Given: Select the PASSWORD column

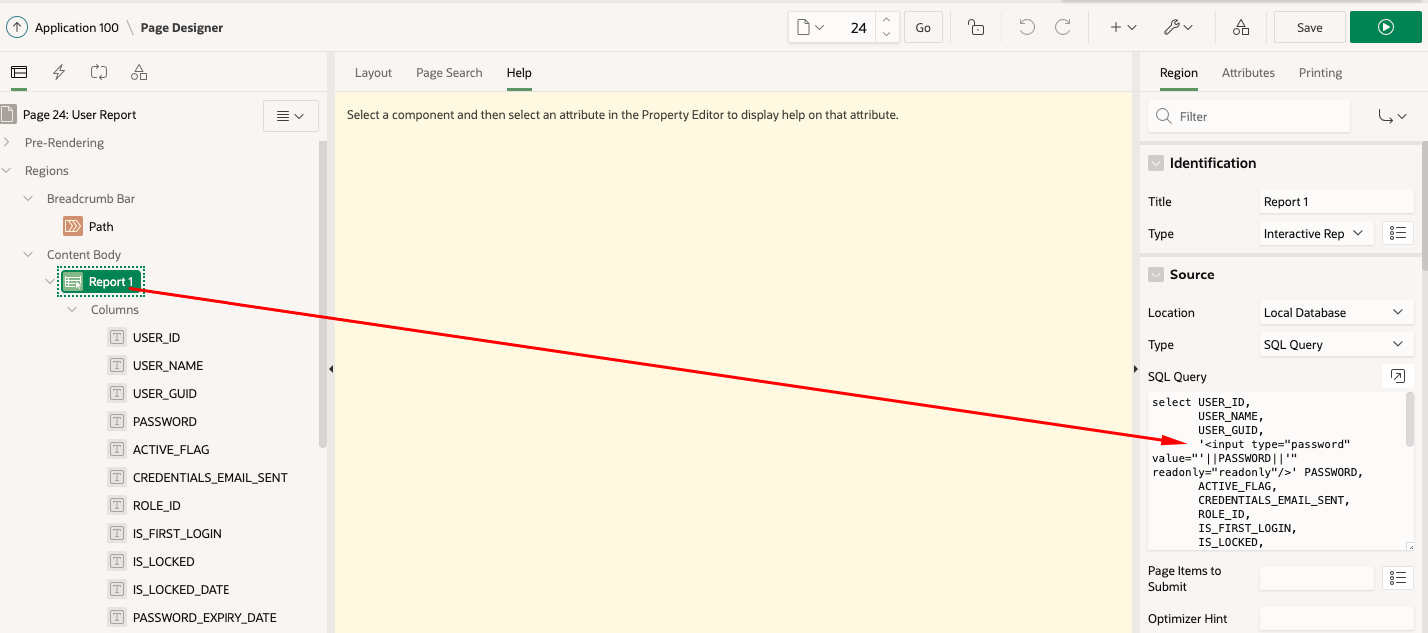Looking at the screenshot, I should (x=165, y=422).
